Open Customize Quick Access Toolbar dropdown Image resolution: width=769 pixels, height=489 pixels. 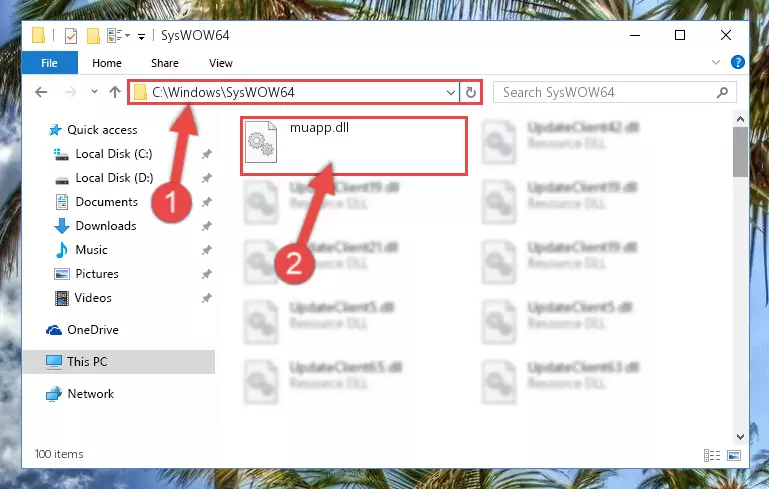click(x=141, y=36)
